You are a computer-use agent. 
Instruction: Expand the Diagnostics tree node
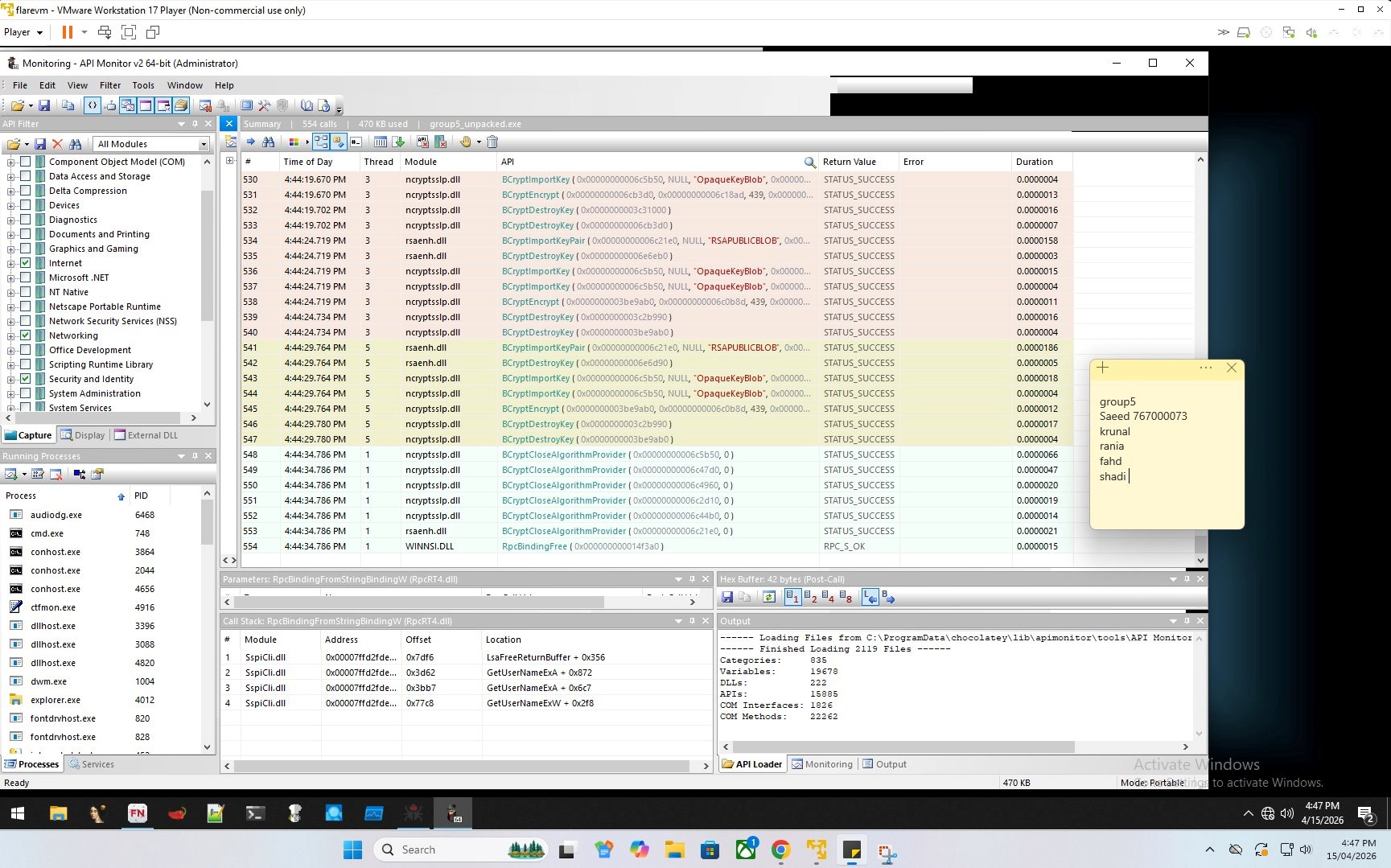click(x=11, y=220)
